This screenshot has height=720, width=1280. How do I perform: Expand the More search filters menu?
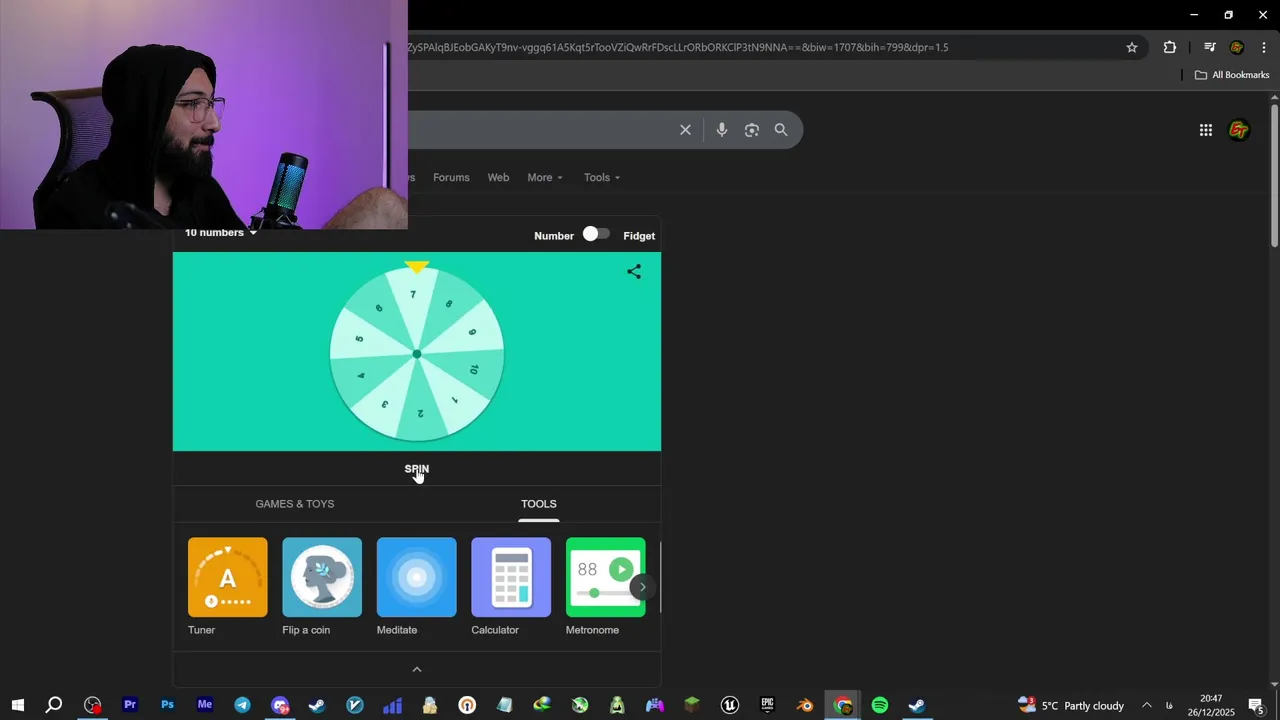tap(545, 177)
